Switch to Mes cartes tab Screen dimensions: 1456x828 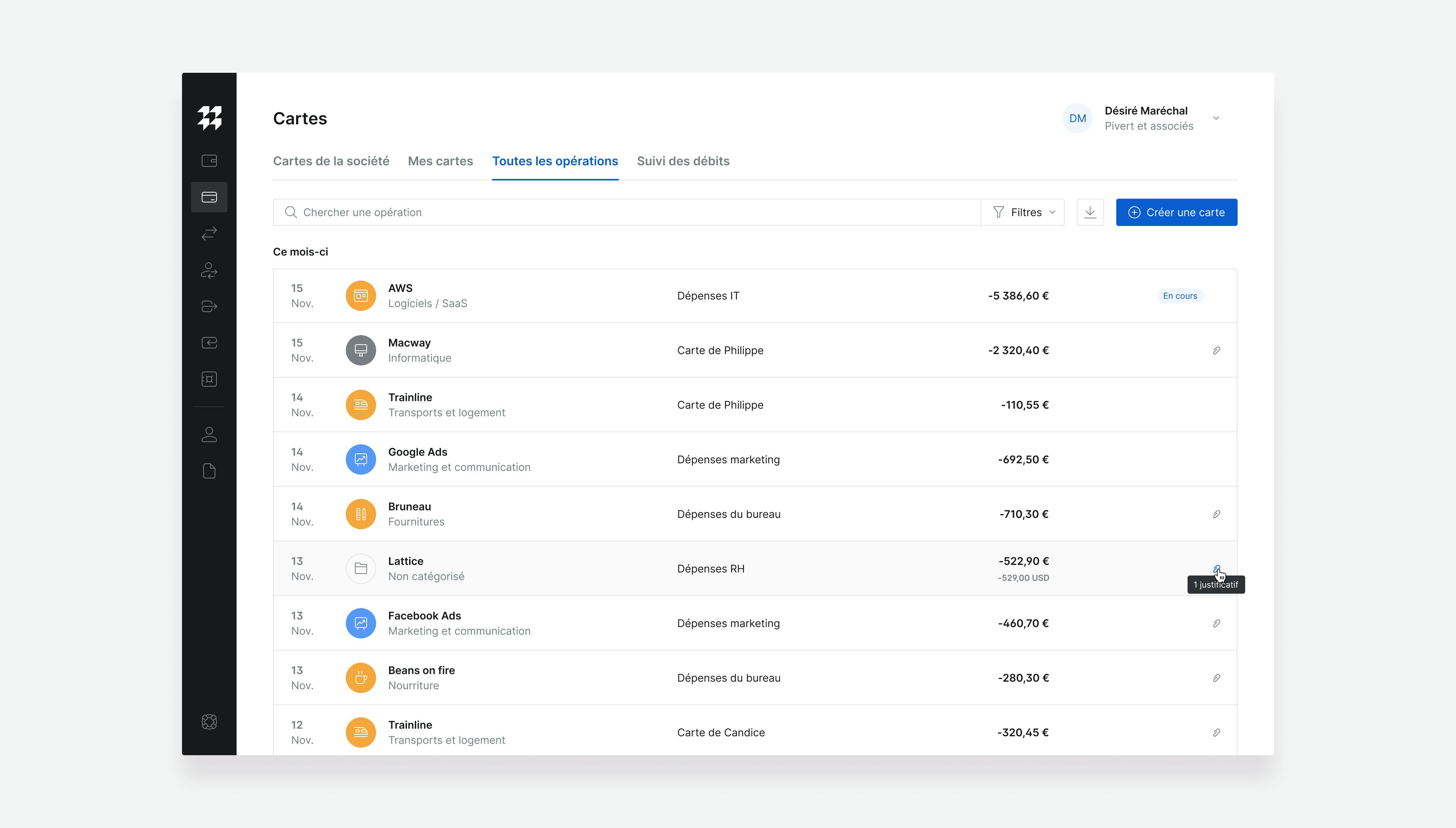[x=440, y=161]
